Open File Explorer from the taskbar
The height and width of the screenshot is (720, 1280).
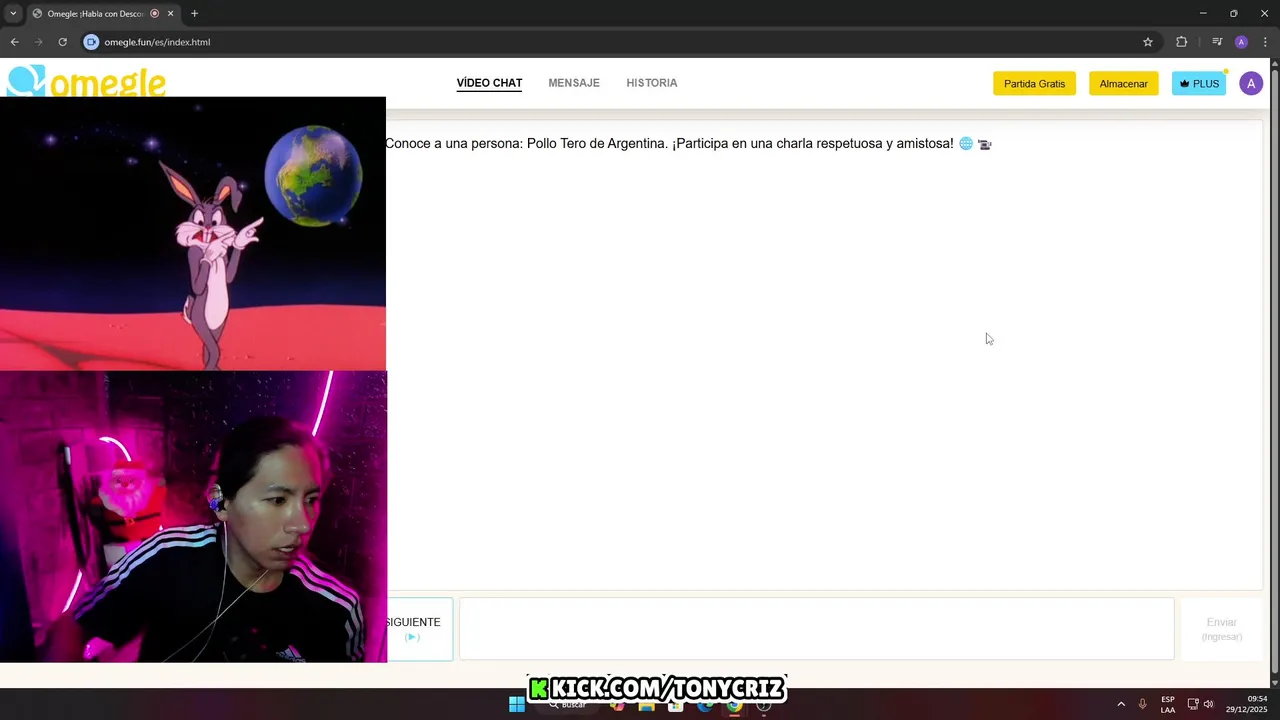646,705
